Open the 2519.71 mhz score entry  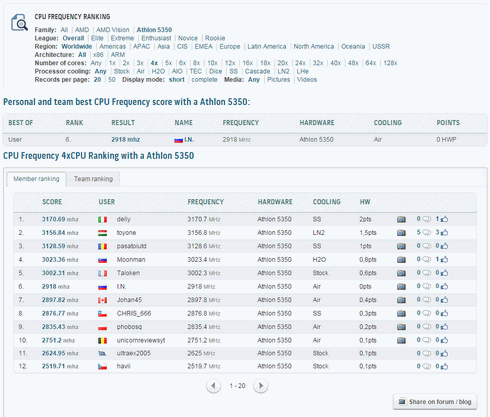tap(60, 366)
